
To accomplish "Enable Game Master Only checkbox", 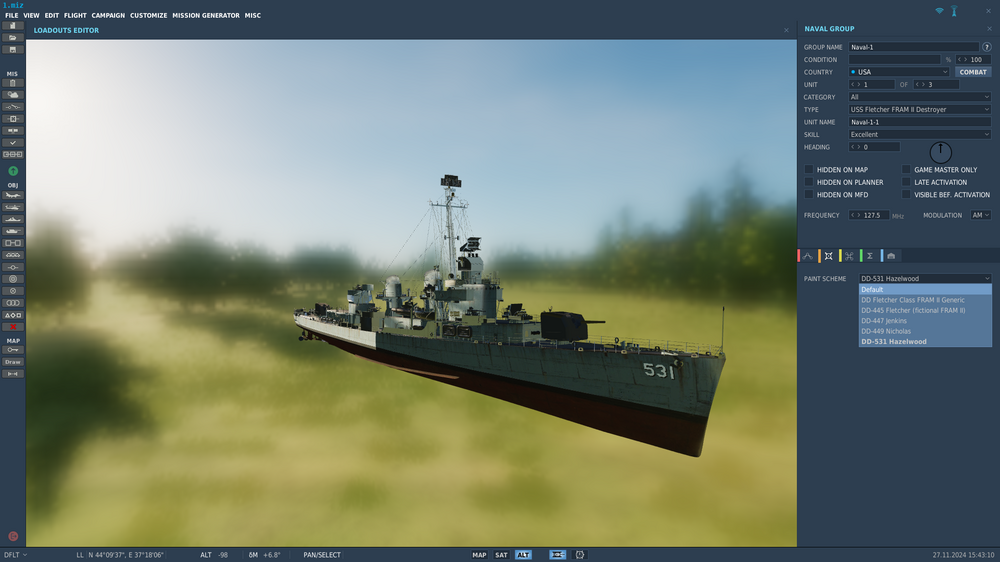I will pos(906,170).
